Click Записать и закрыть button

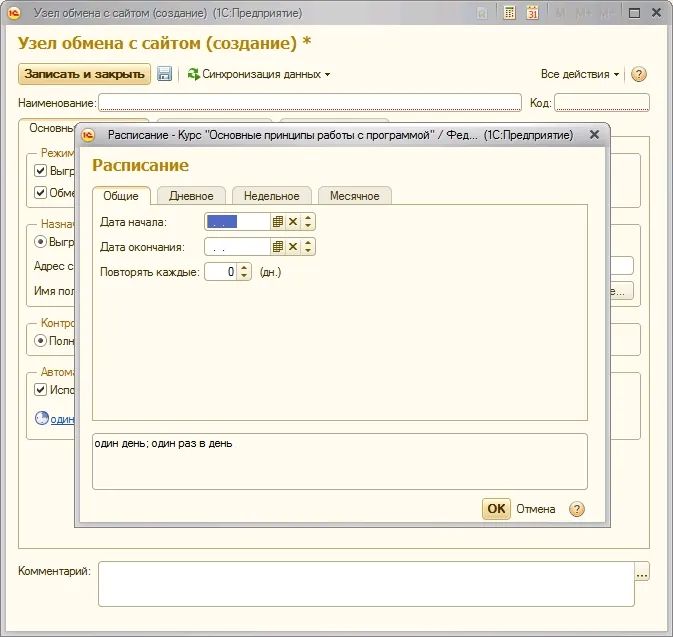84,74
